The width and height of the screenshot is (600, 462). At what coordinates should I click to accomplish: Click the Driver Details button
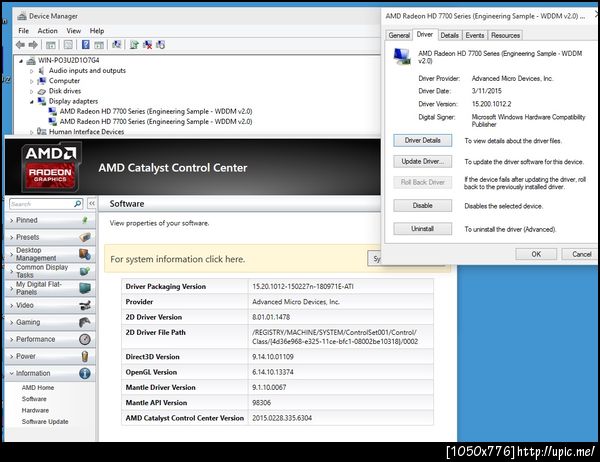(422, 140)
